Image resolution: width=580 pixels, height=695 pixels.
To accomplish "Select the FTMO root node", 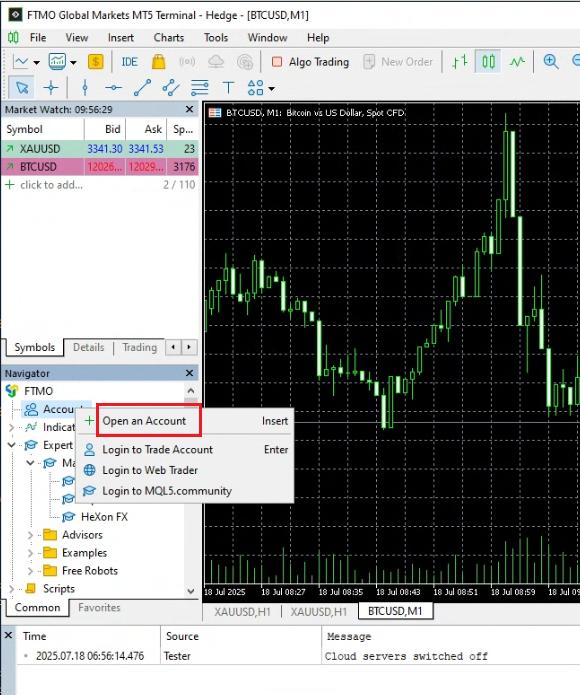I will click(x=38, y=391).
